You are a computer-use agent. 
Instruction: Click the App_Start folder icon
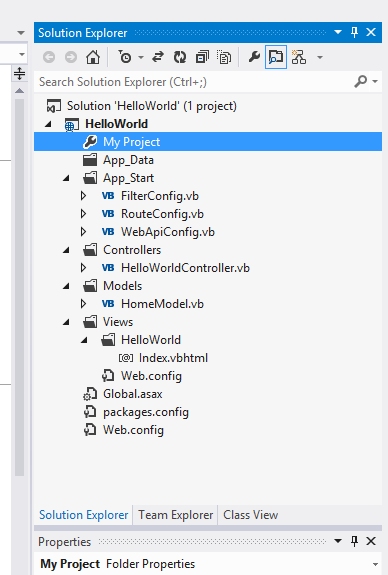[x=90, y=178]
